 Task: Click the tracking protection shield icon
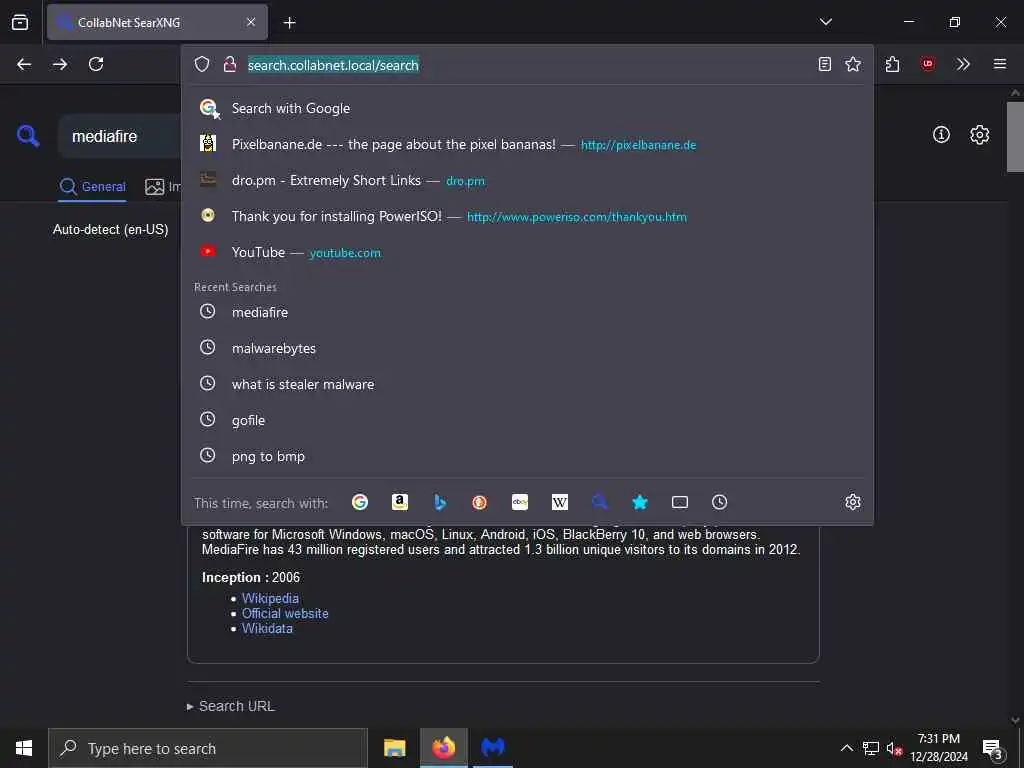[202, 64]
